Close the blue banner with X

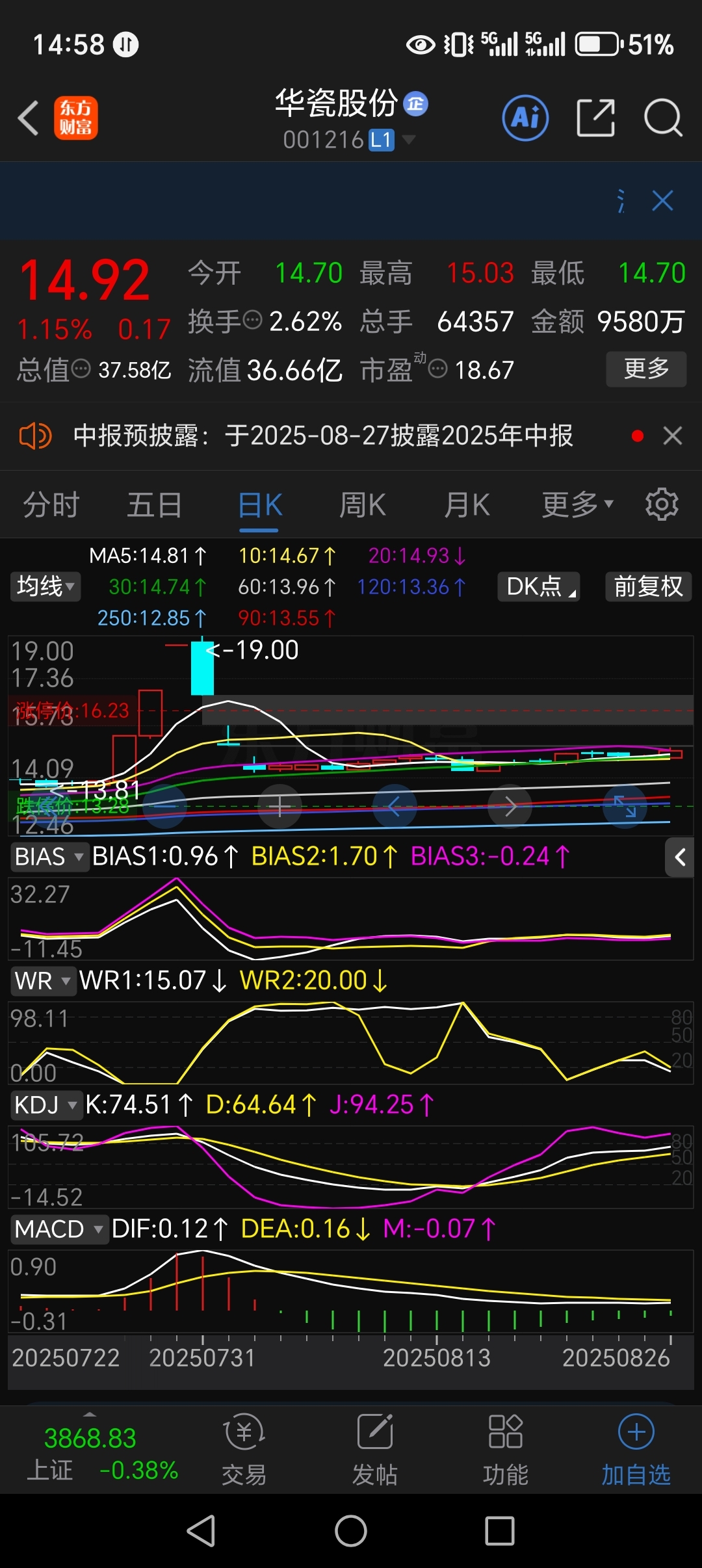662,201
